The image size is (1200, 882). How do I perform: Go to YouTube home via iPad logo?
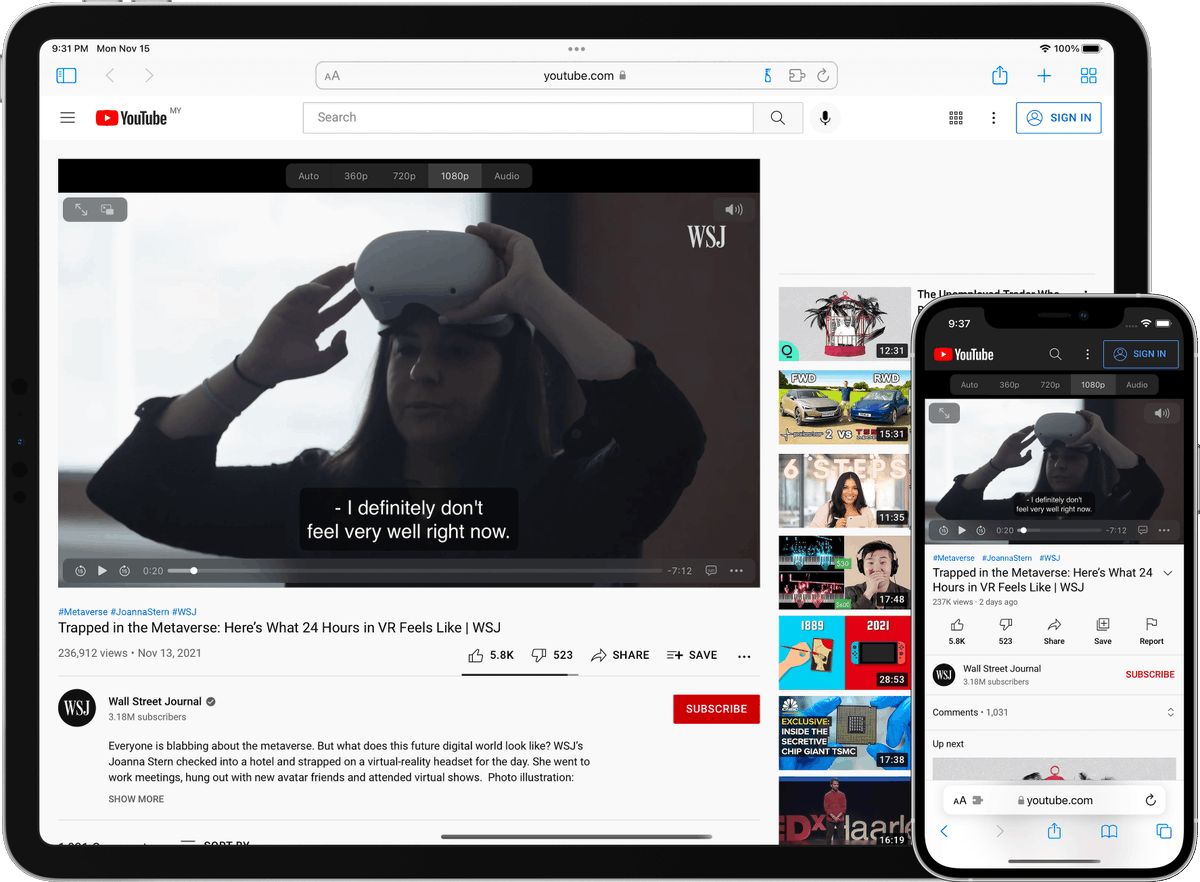tap(132, 117)
